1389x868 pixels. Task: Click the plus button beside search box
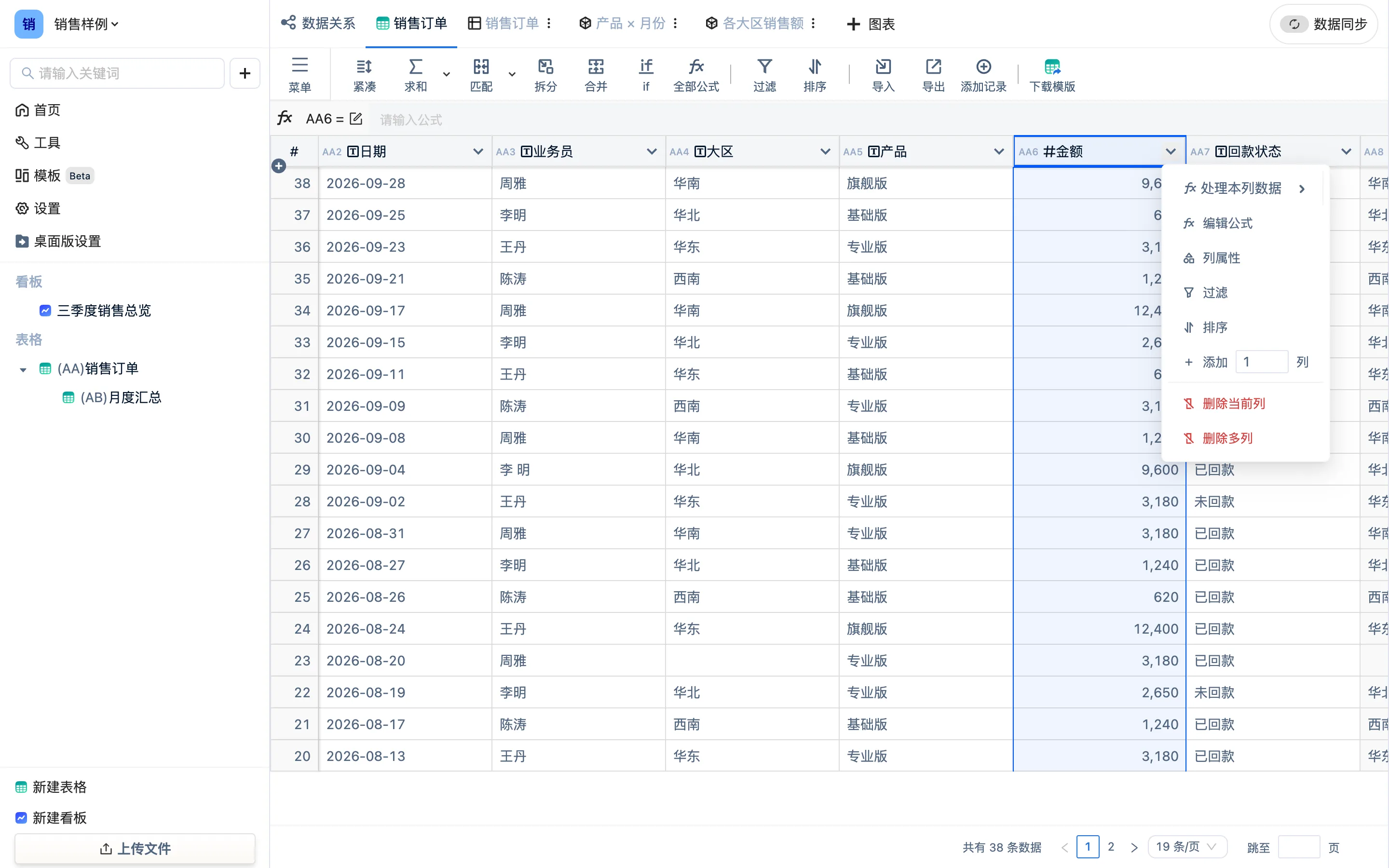(245, 73)
